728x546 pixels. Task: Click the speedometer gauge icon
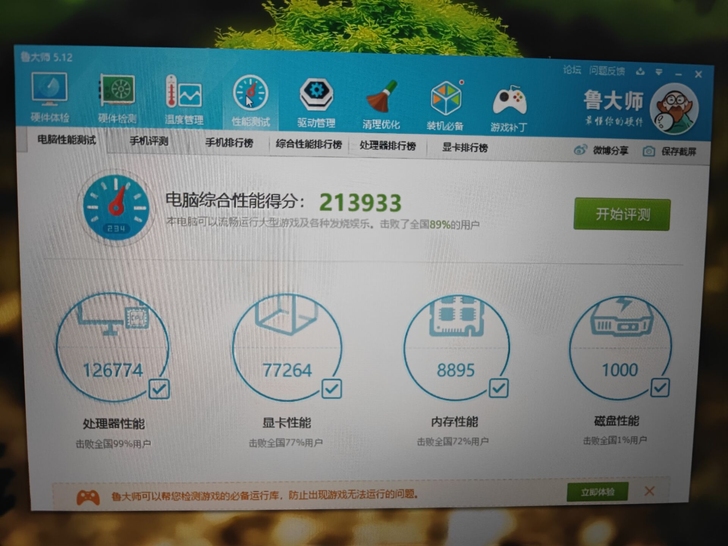tap(116, 207)
